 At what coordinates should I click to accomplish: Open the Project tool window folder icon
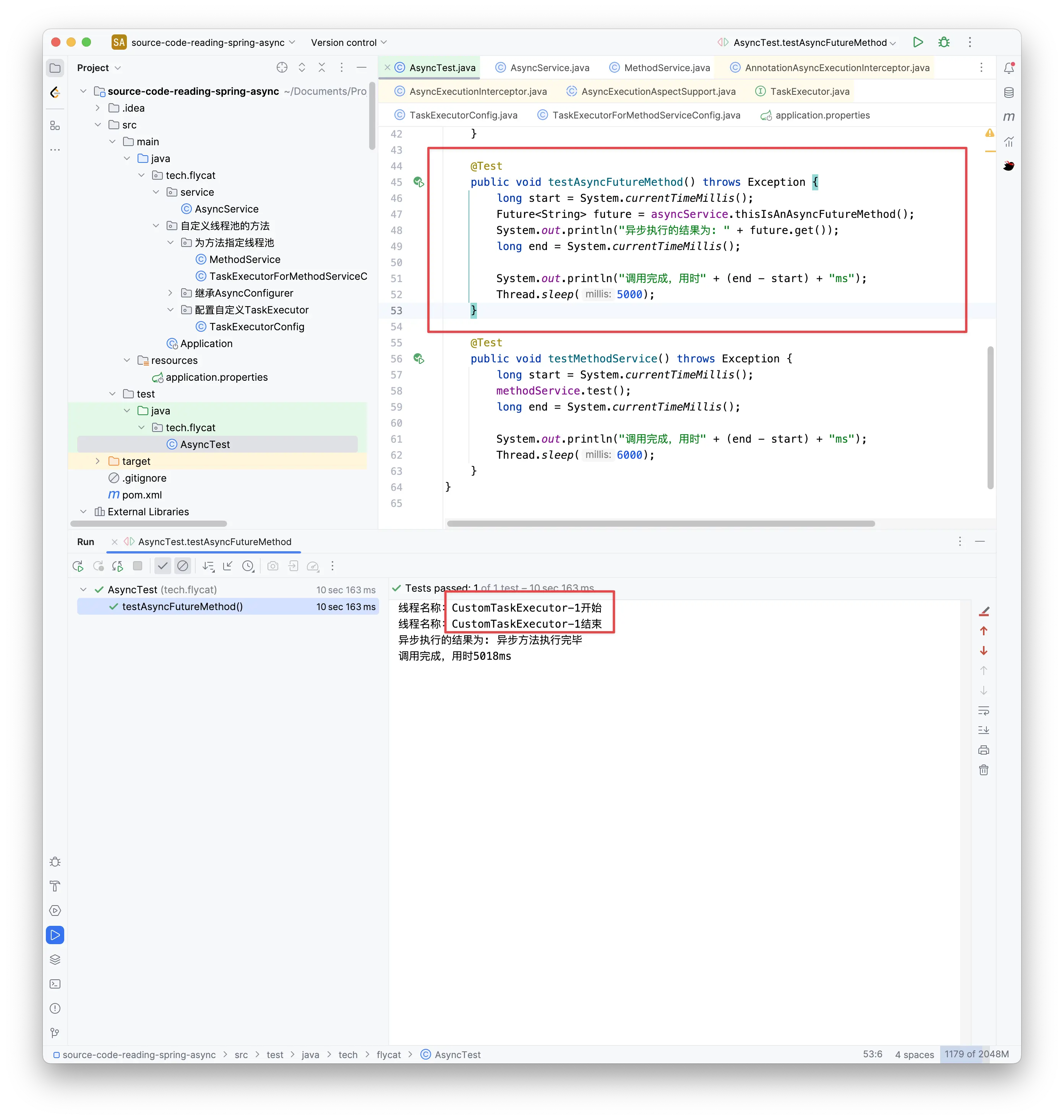(55, 68)
